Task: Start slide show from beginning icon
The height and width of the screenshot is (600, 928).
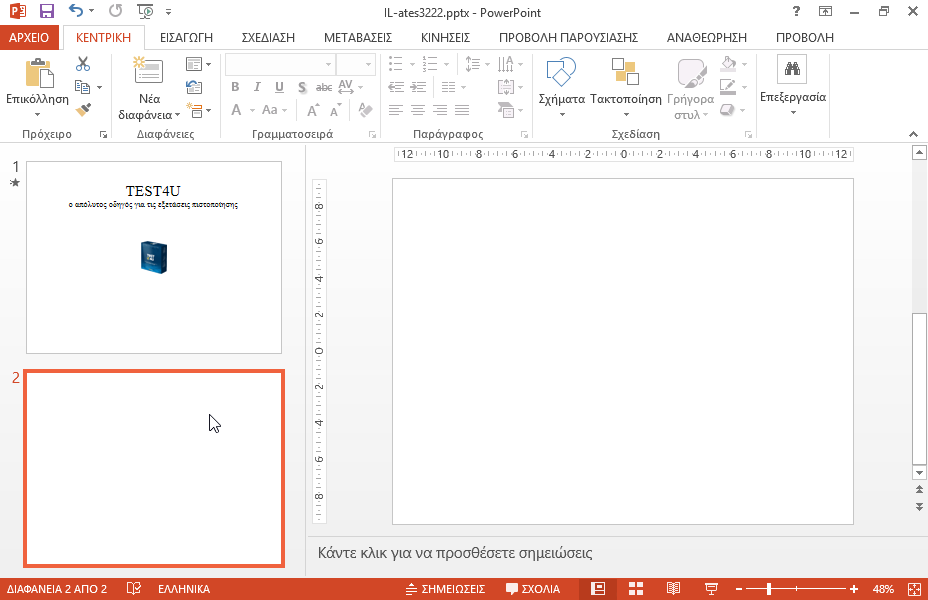Action: 144,11
